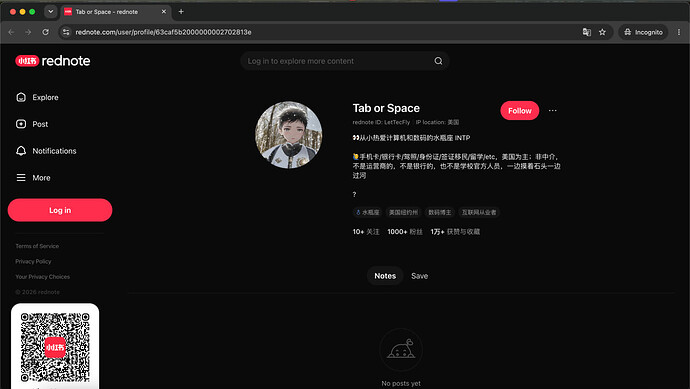The width and height of the screenshot is (690, 389).
Task: Open a new browser tab
Action: [x=181, y=12]
